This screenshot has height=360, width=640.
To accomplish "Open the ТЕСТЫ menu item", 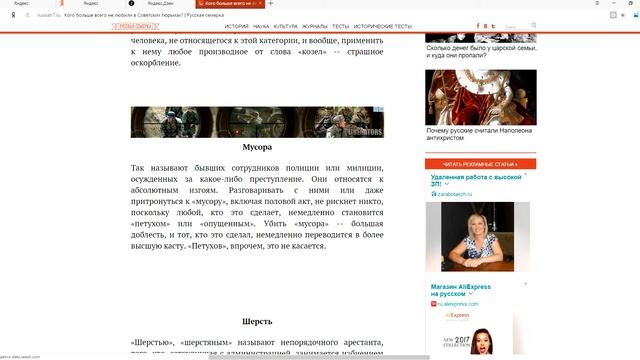I will point(340,26).
